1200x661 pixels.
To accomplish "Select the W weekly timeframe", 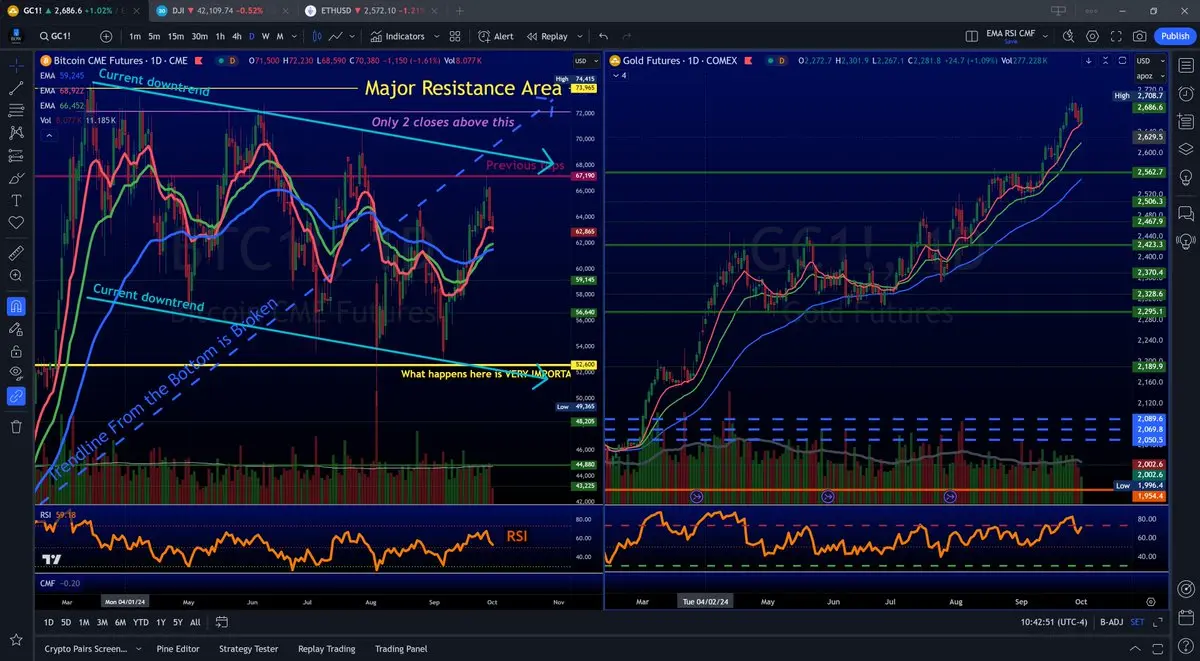I will point(265,36).
